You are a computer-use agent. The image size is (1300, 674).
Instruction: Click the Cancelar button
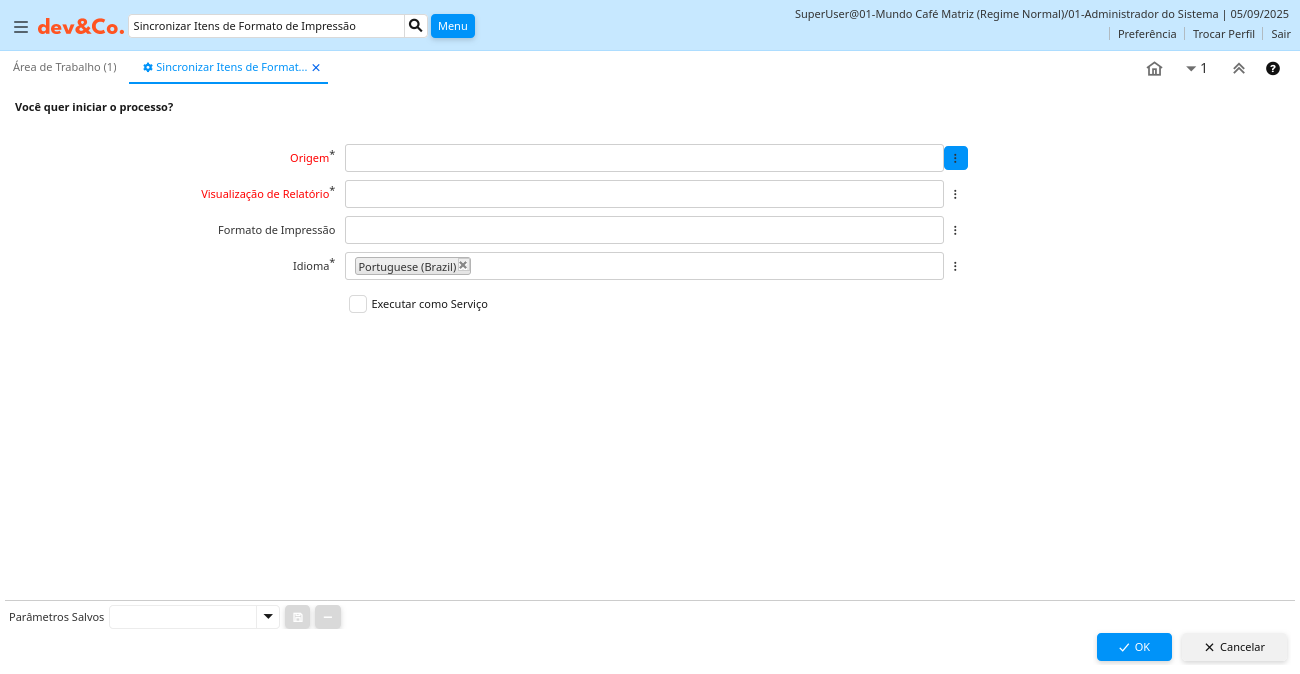(x=1234, y=647)
